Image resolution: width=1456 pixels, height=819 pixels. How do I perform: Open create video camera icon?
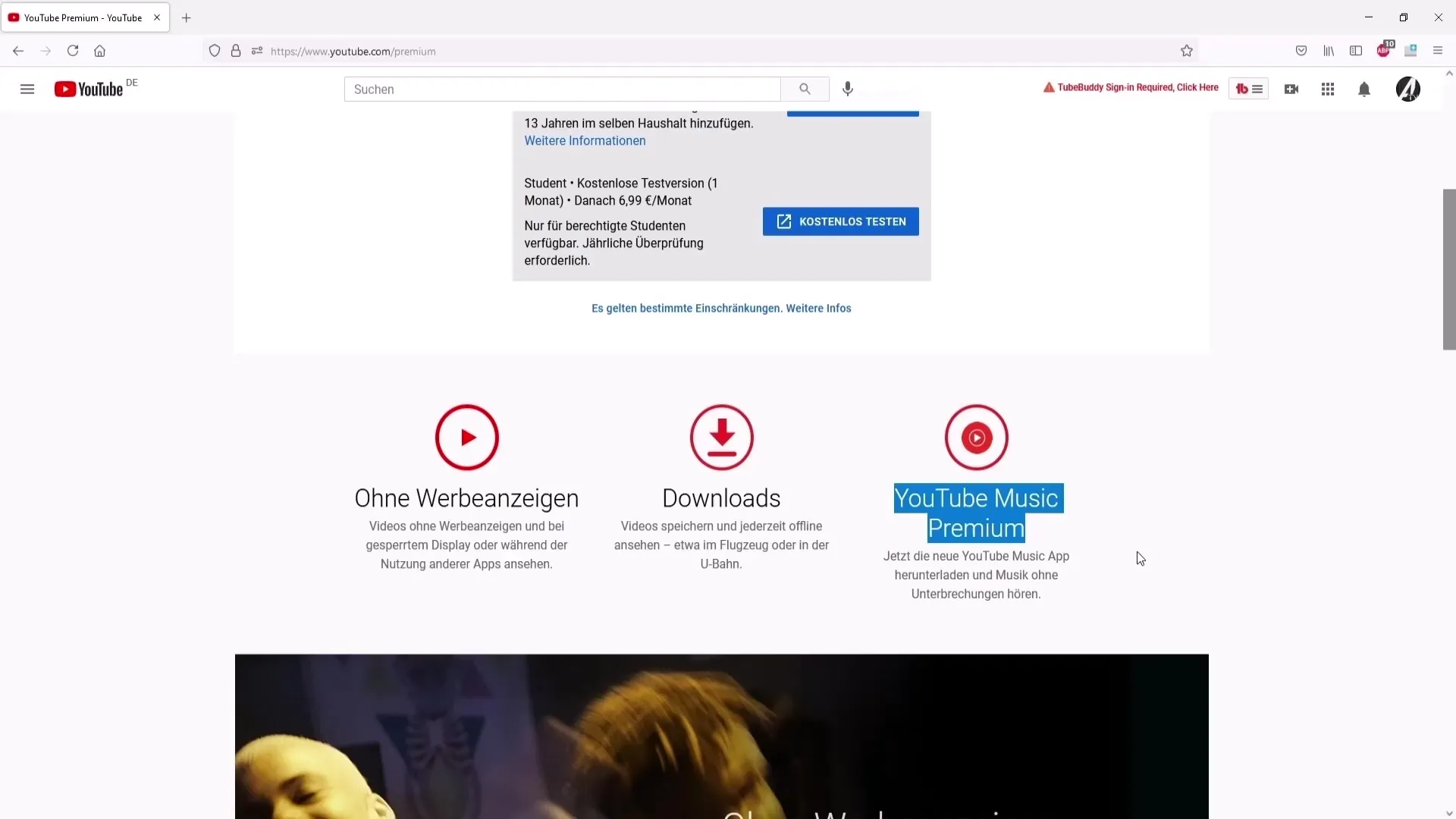[1291, 89]
